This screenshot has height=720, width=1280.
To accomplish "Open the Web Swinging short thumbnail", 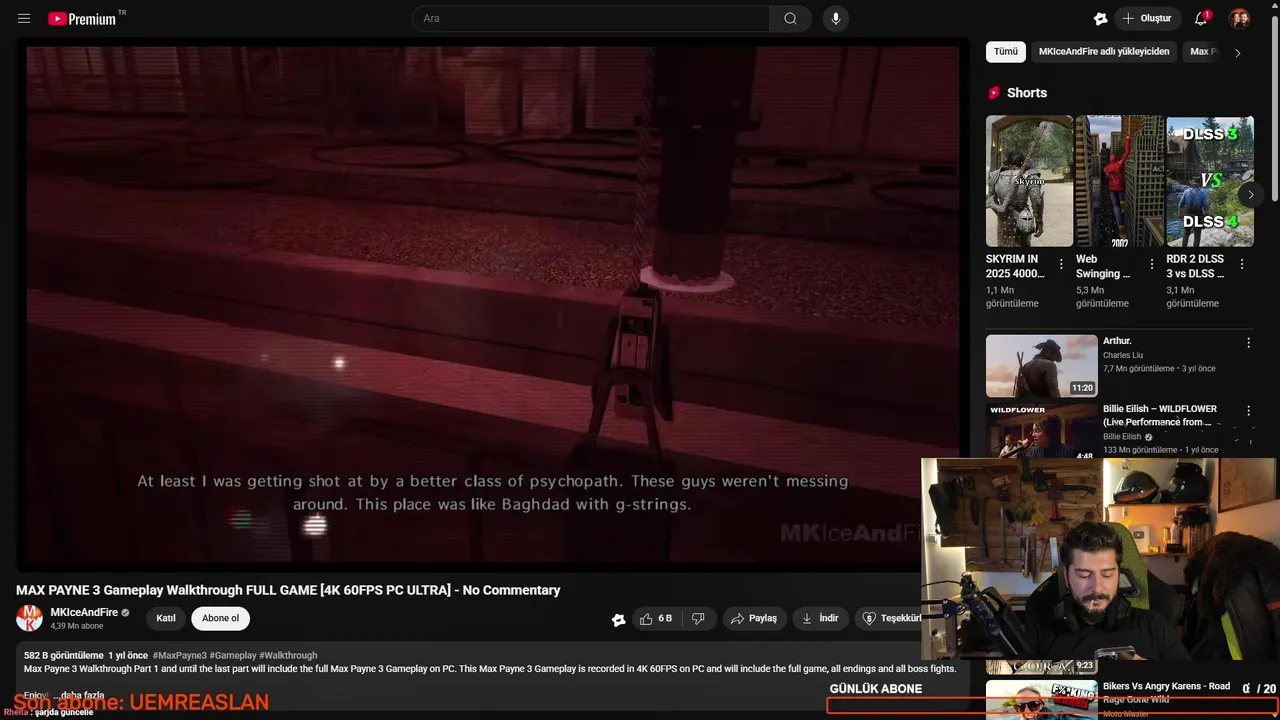I will click(1119, 181).
